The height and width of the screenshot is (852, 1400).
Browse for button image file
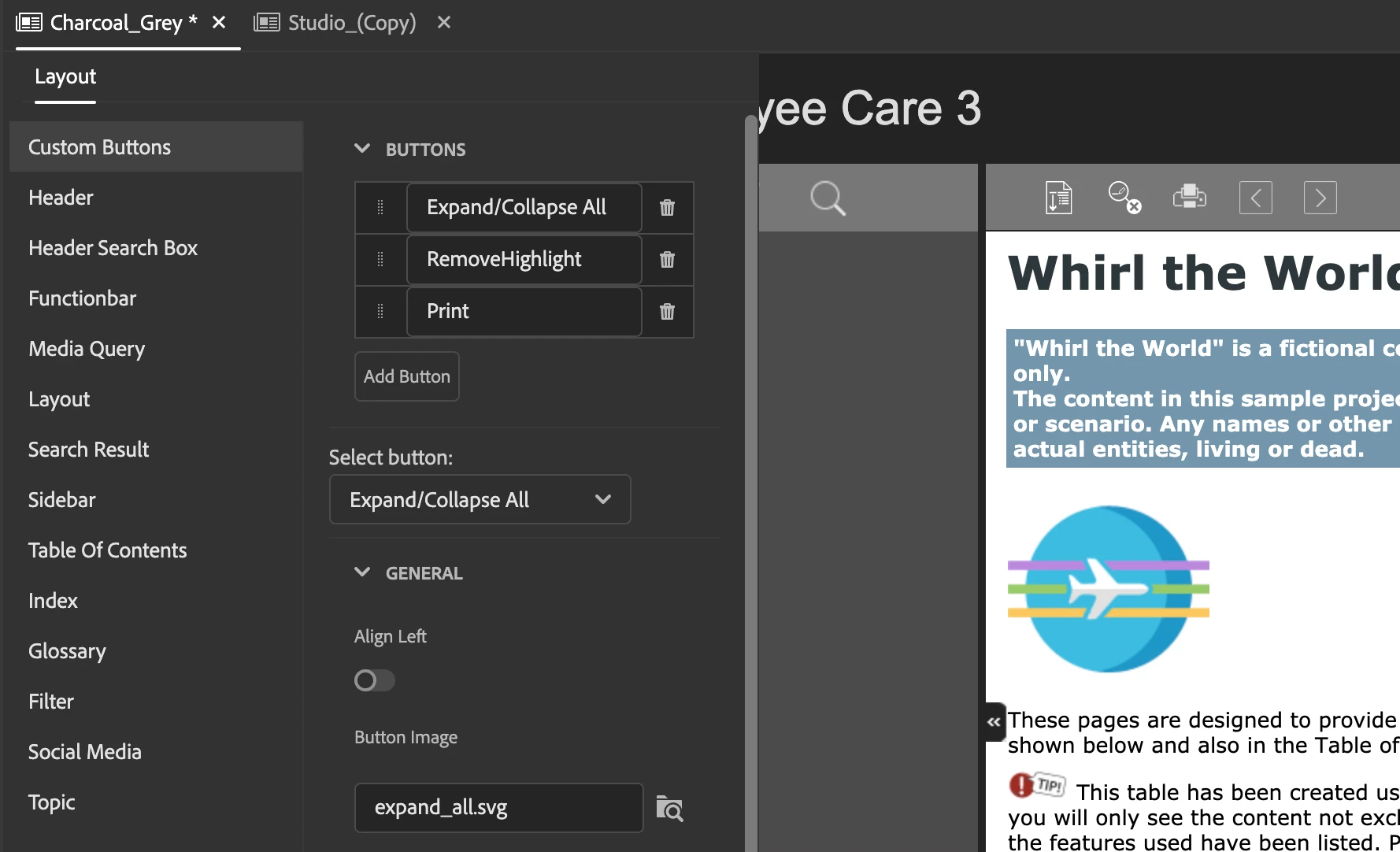coord(669,808)
